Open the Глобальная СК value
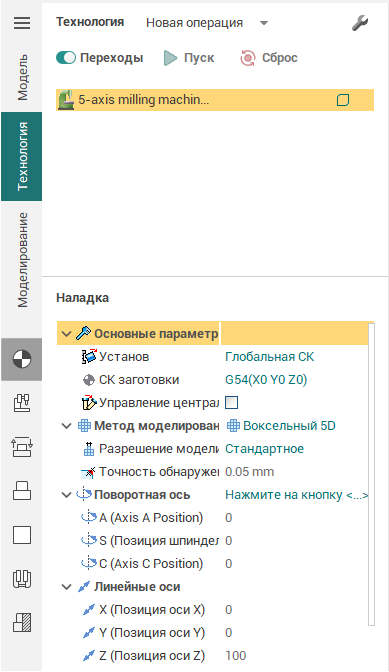The image size is (389, 672). tap(269, 357)
